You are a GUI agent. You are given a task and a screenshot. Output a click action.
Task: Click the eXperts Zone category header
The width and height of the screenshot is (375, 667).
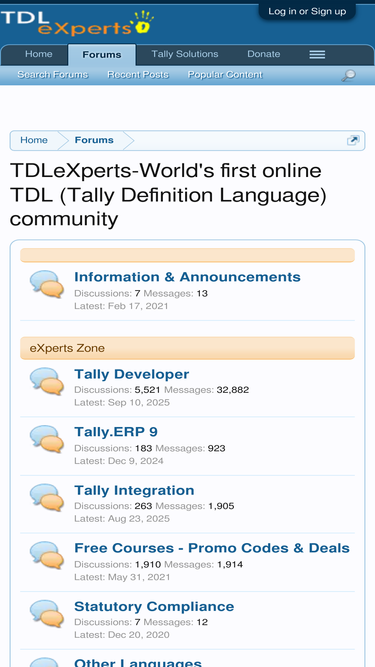coord(188,348)
